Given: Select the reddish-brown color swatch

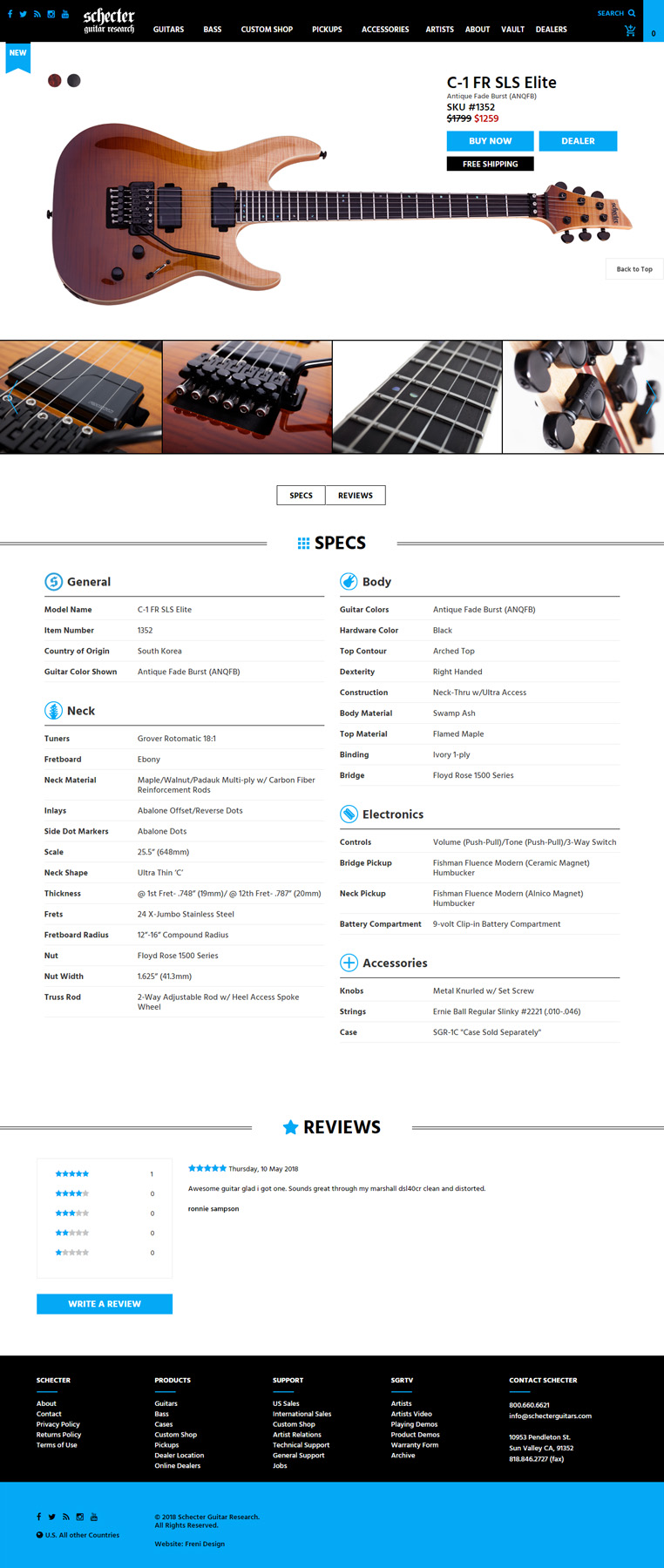Looking at the screenshot, I should tap(55, 80).
